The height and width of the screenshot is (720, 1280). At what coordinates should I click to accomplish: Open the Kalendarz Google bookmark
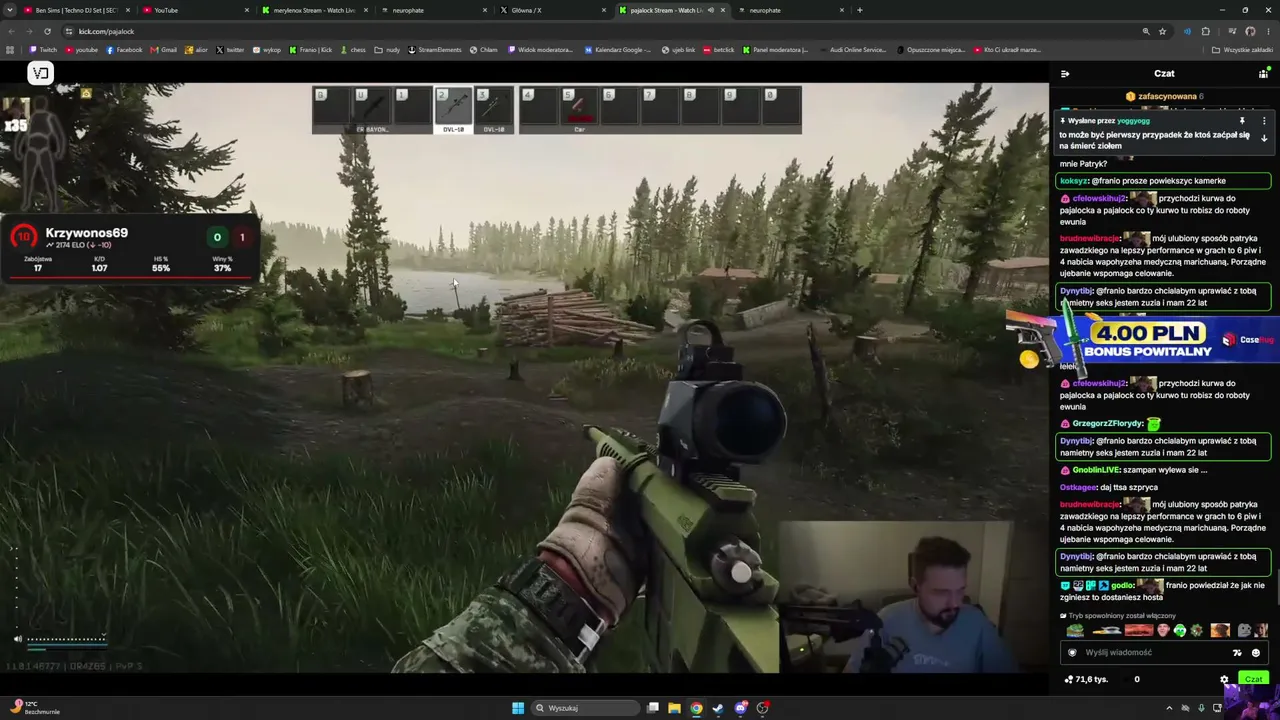[617, 50]
